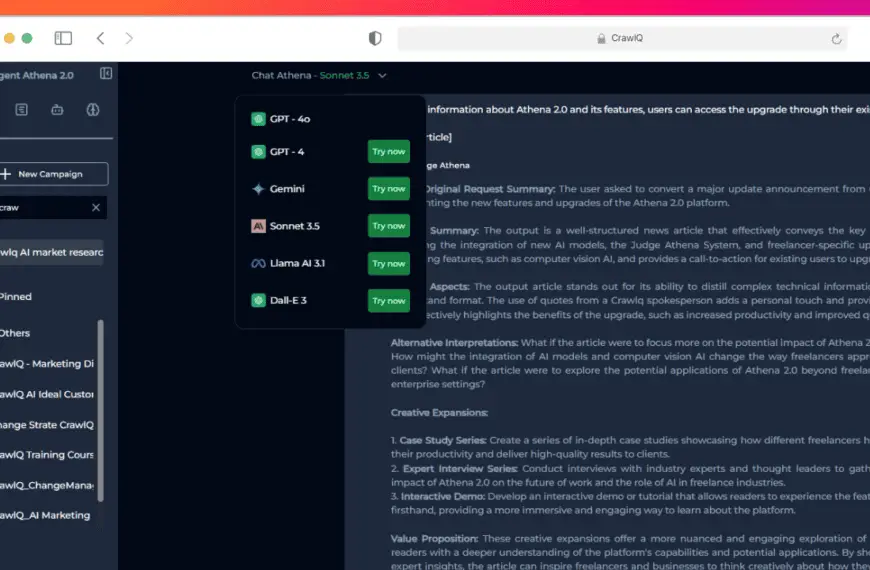This screenshot has width=870, height=570.
Task: Click the GPT - 4 OpenAI logo icon
Action: pos(258,152)
